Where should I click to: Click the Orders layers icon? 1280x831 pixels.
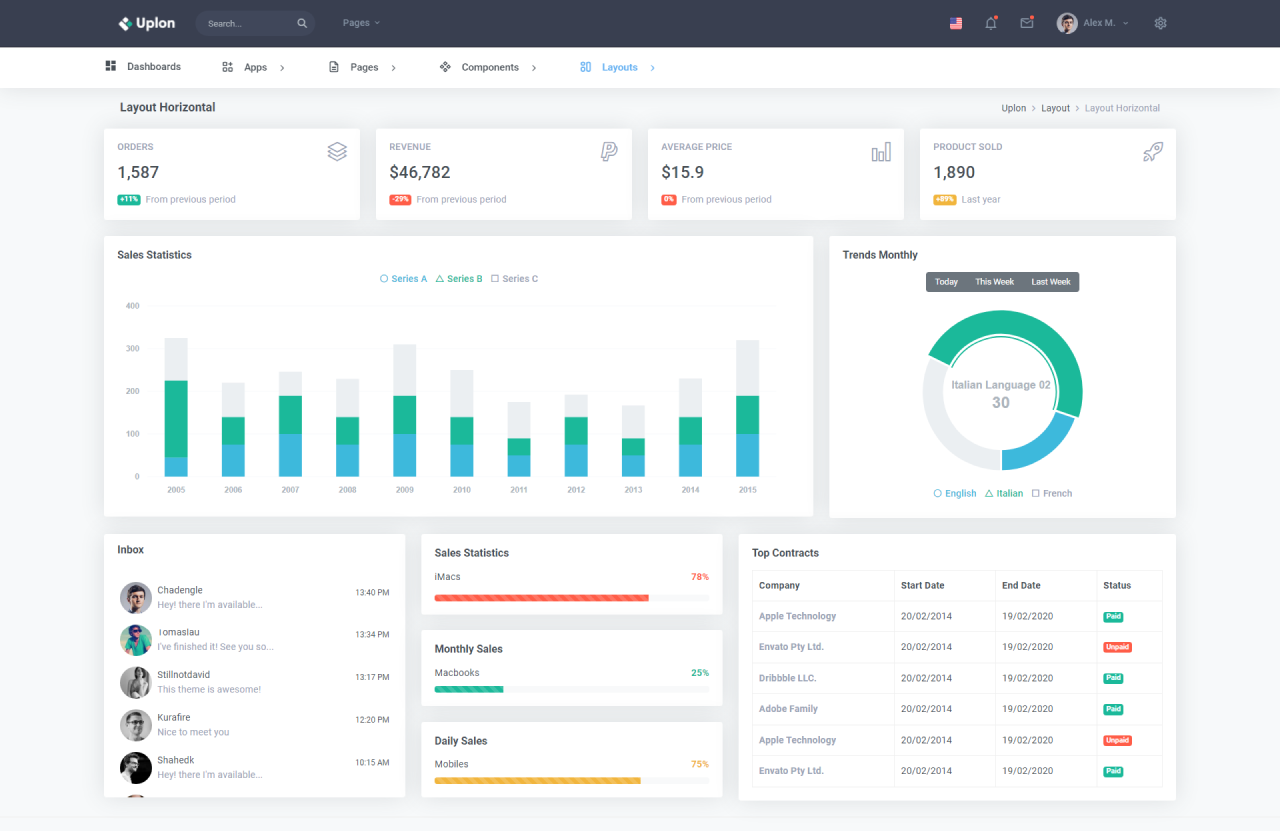(x=337, y=151)
